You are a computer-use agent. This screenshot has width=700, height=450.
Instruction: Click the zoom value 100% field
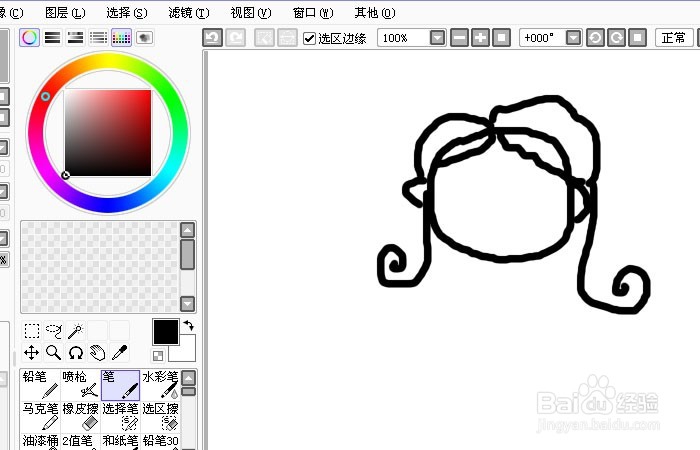(x=404, y=38)
